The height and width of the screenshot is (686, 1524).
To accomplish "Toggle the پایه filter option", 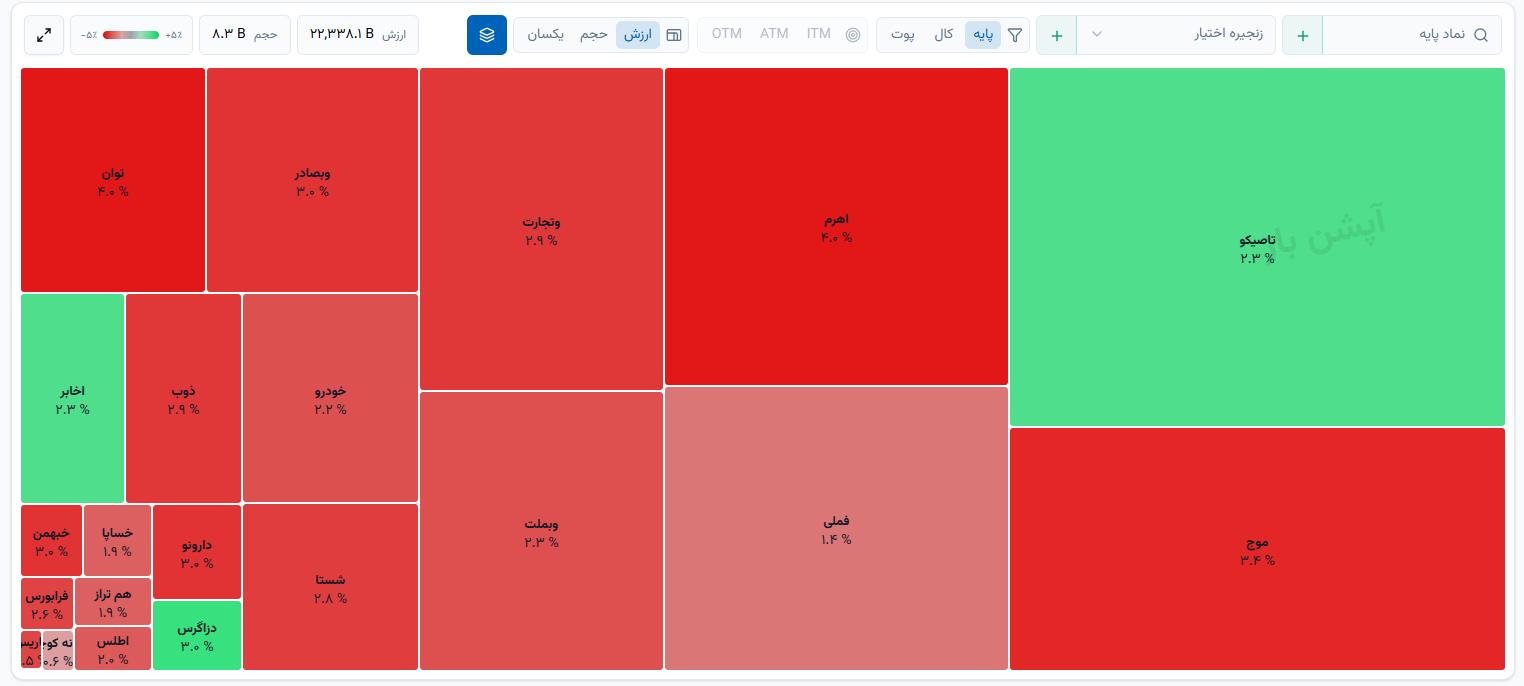I will [984, 35].
